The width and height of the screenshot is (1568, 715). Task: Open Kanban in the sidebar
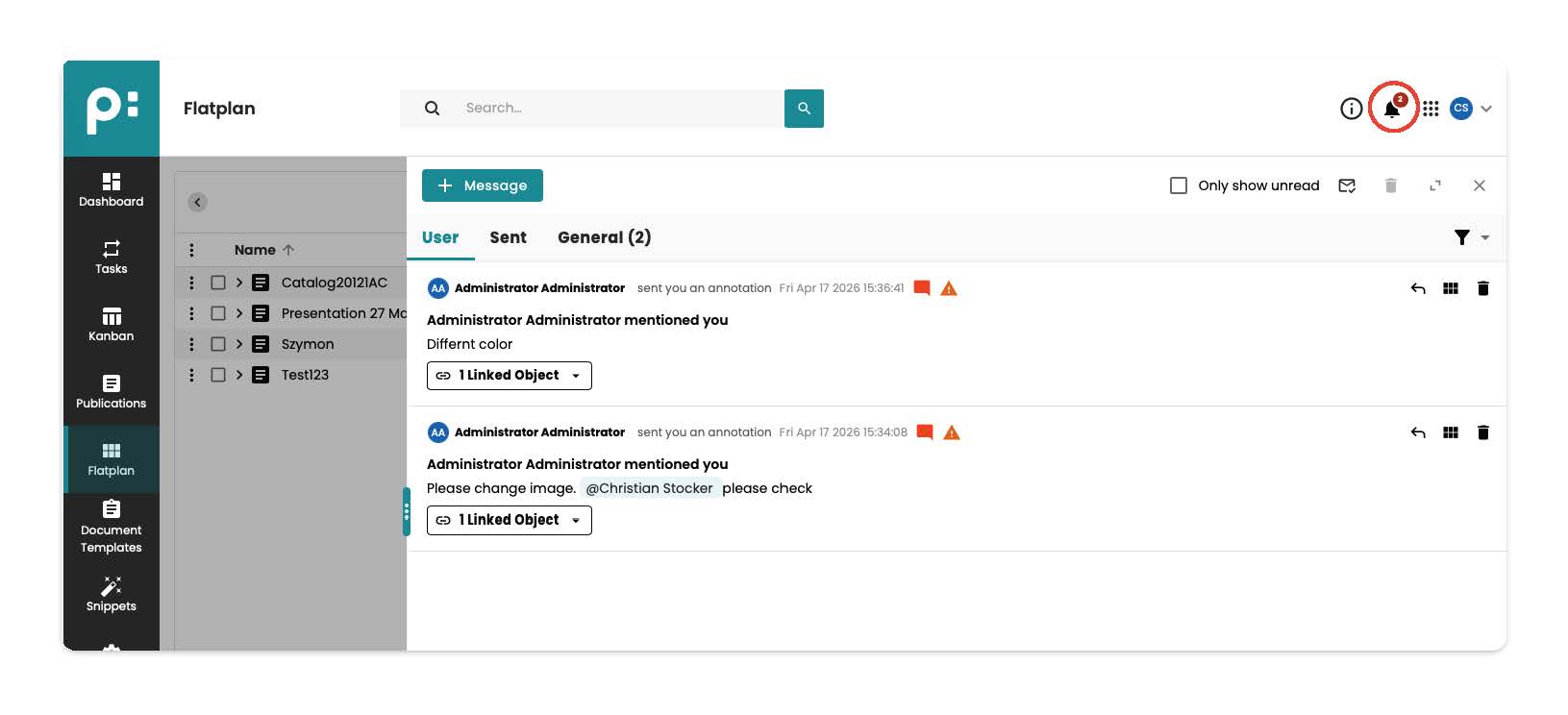pyautogui.click(x=112, y=324)
